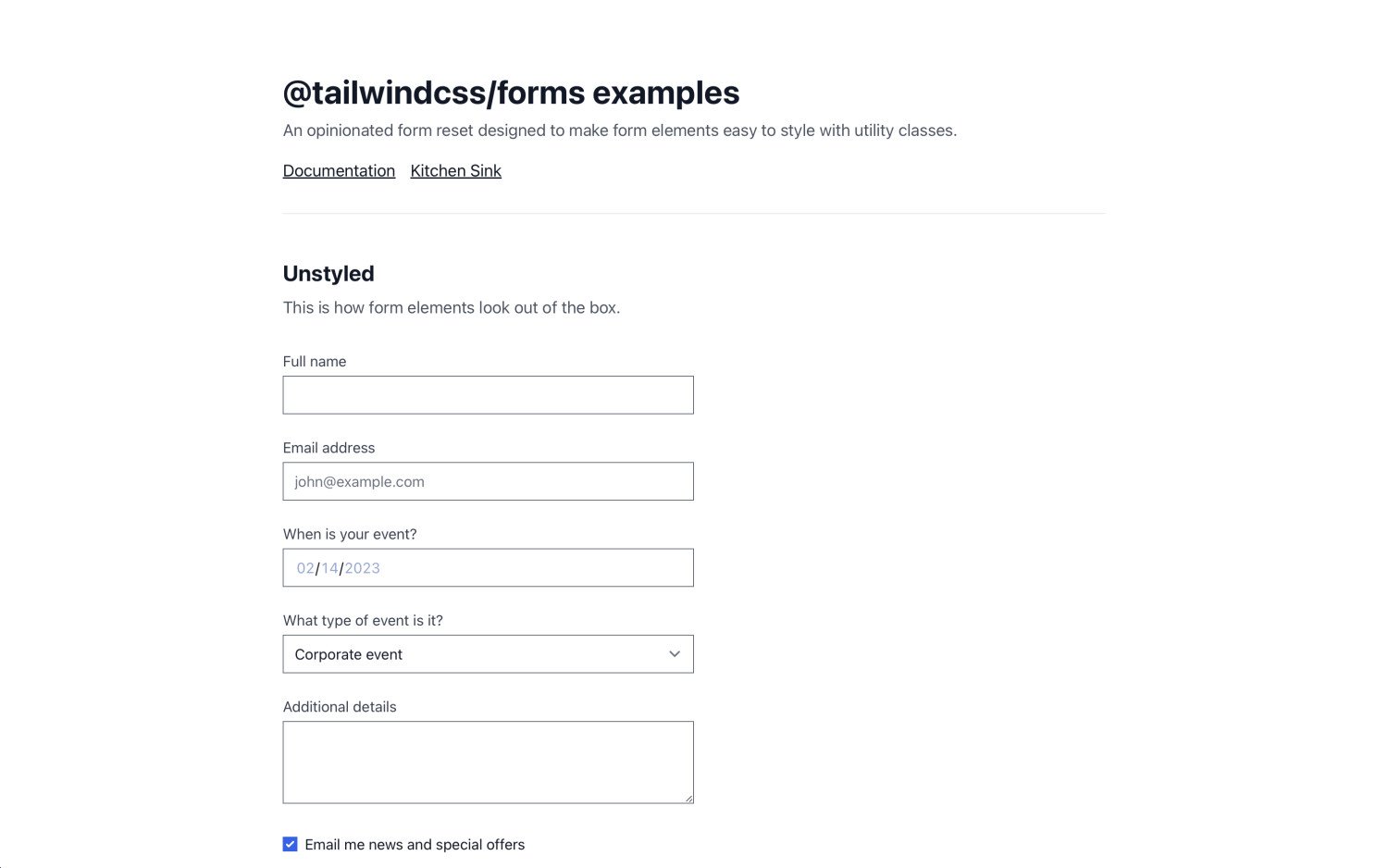The height and width of the screenshot is (868, 1388).
Task: Click the Full name text input
Action: point(488,394)
